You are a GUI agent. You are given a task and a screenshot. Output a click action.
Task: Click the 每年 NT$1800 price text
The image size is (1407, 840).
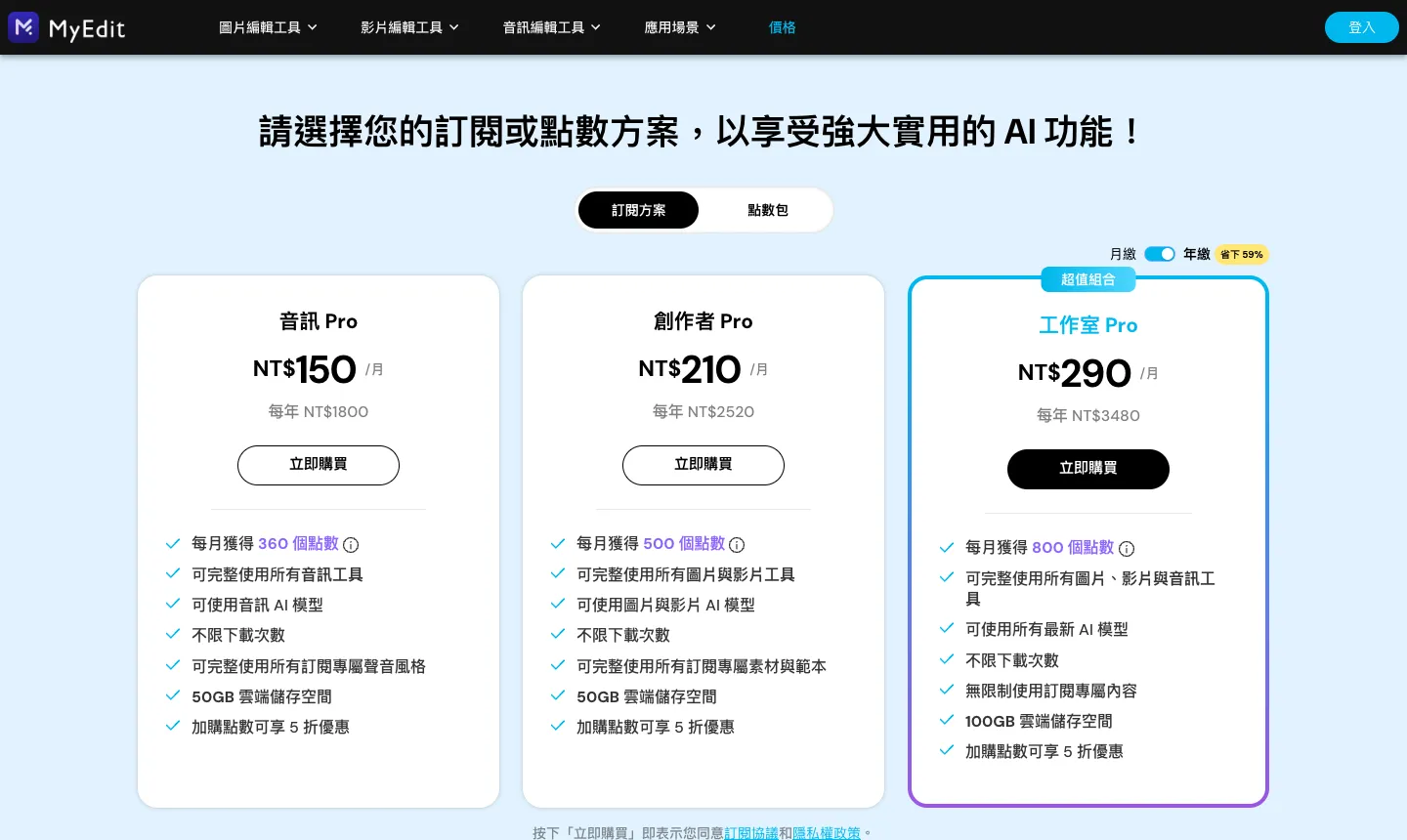[x=319, y=412]
